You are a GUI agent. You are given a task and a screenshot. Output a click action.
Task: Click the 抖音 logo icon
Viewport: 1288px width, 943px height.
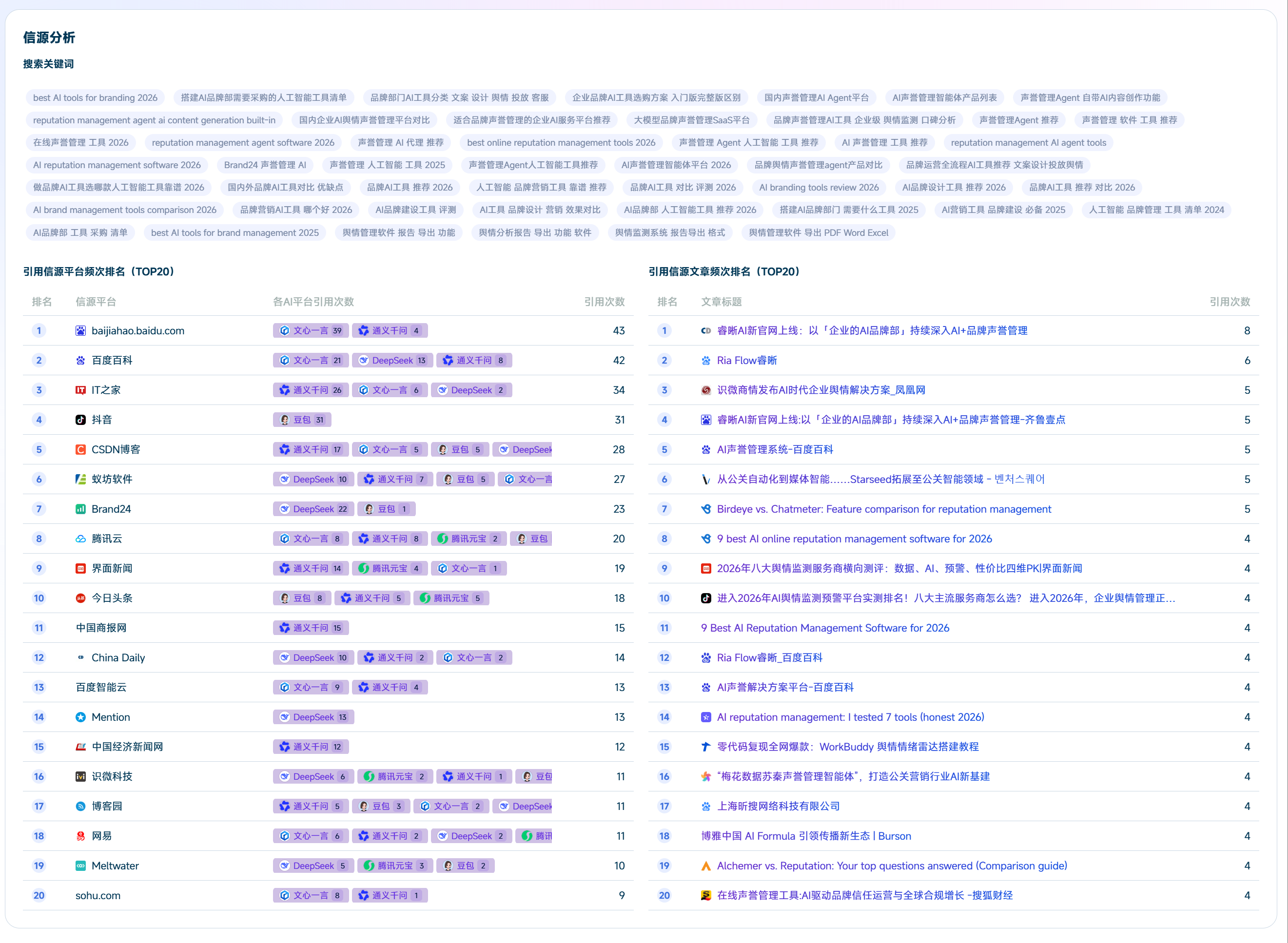pos(80,420)
